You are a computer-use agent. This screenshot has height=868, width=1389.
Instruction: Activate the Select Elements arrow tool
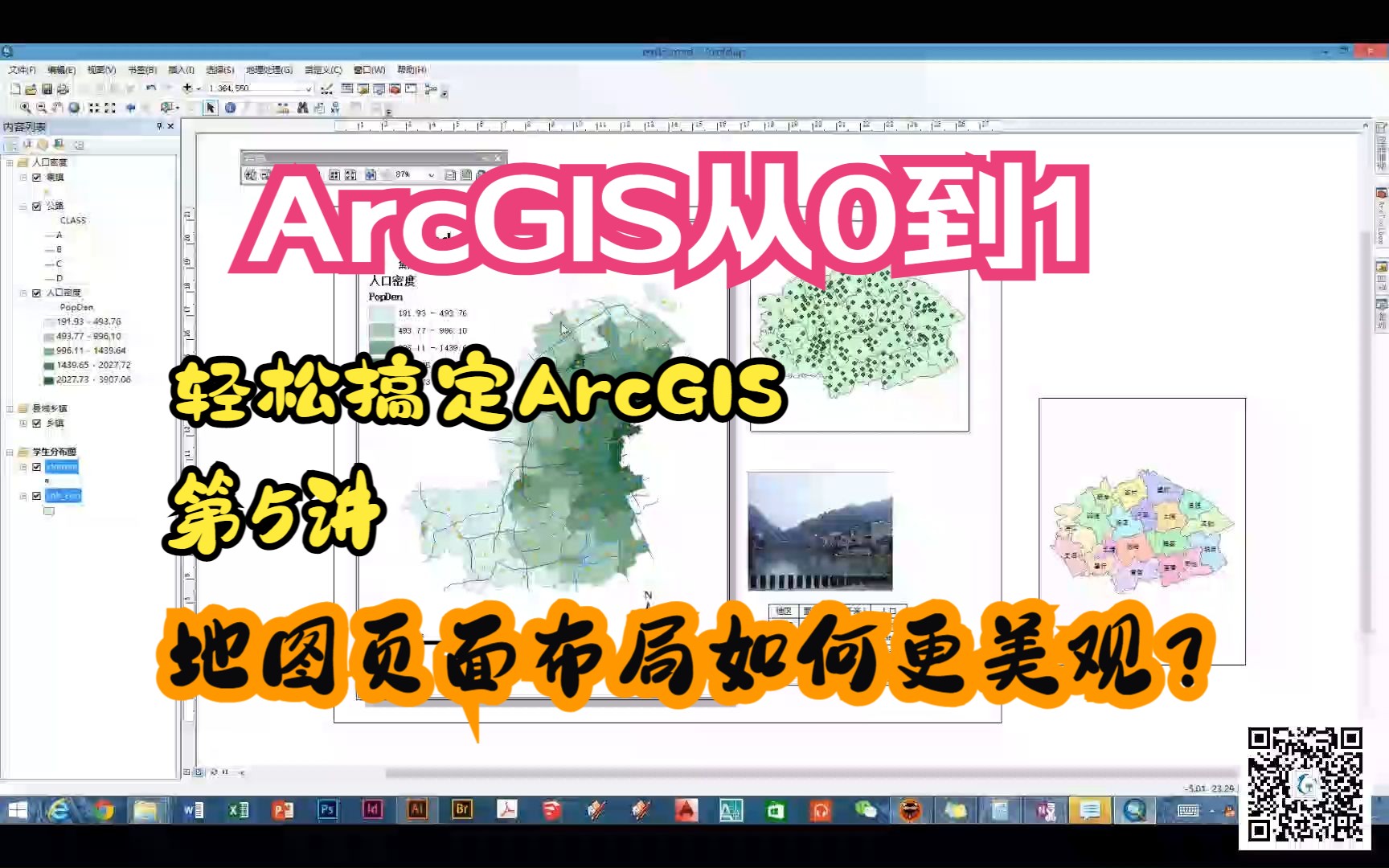click(211, 108)
